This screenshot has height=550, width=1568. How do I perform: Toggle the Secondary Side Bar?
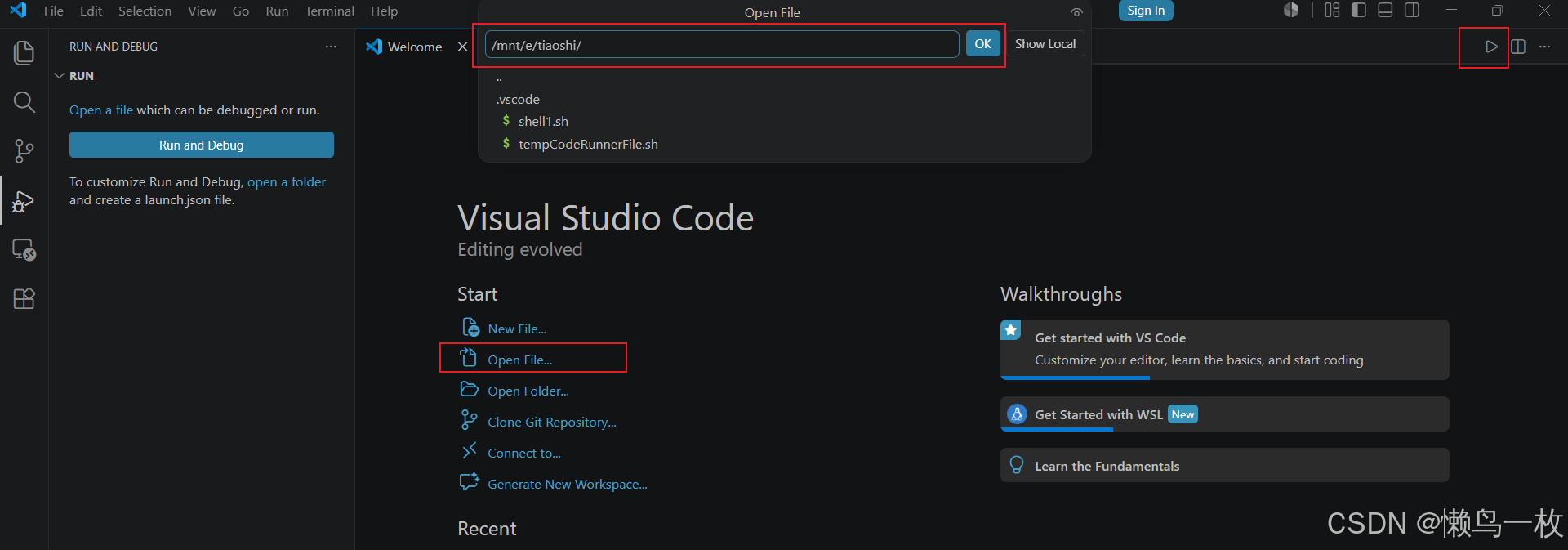click(x=1412, y=11)
